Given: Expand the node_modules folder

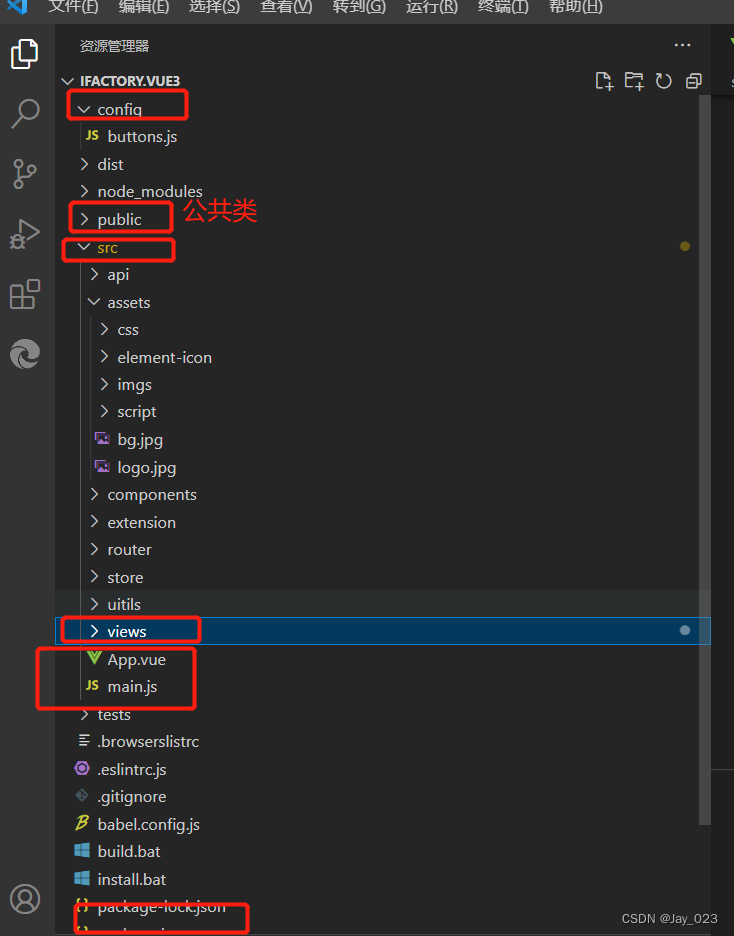Looking at the screenshot, I should [x=149, y=191].
